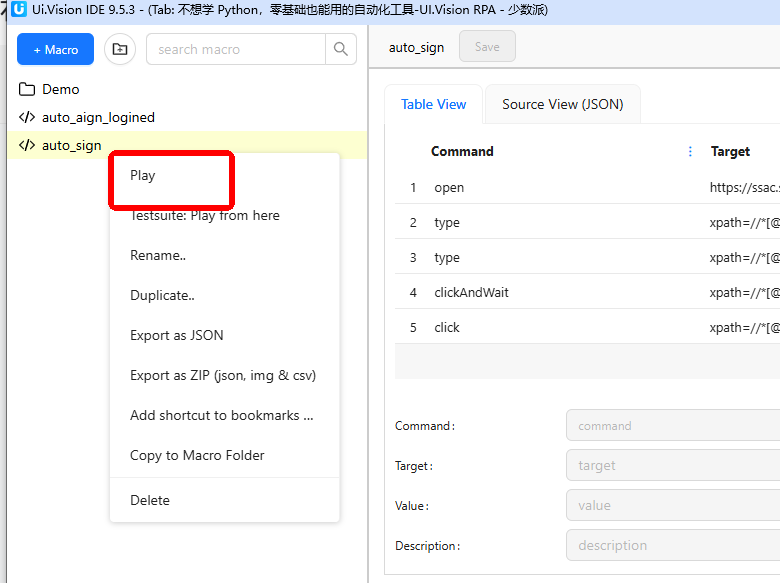
Task: Open the Demo folder
Action: 60,89
